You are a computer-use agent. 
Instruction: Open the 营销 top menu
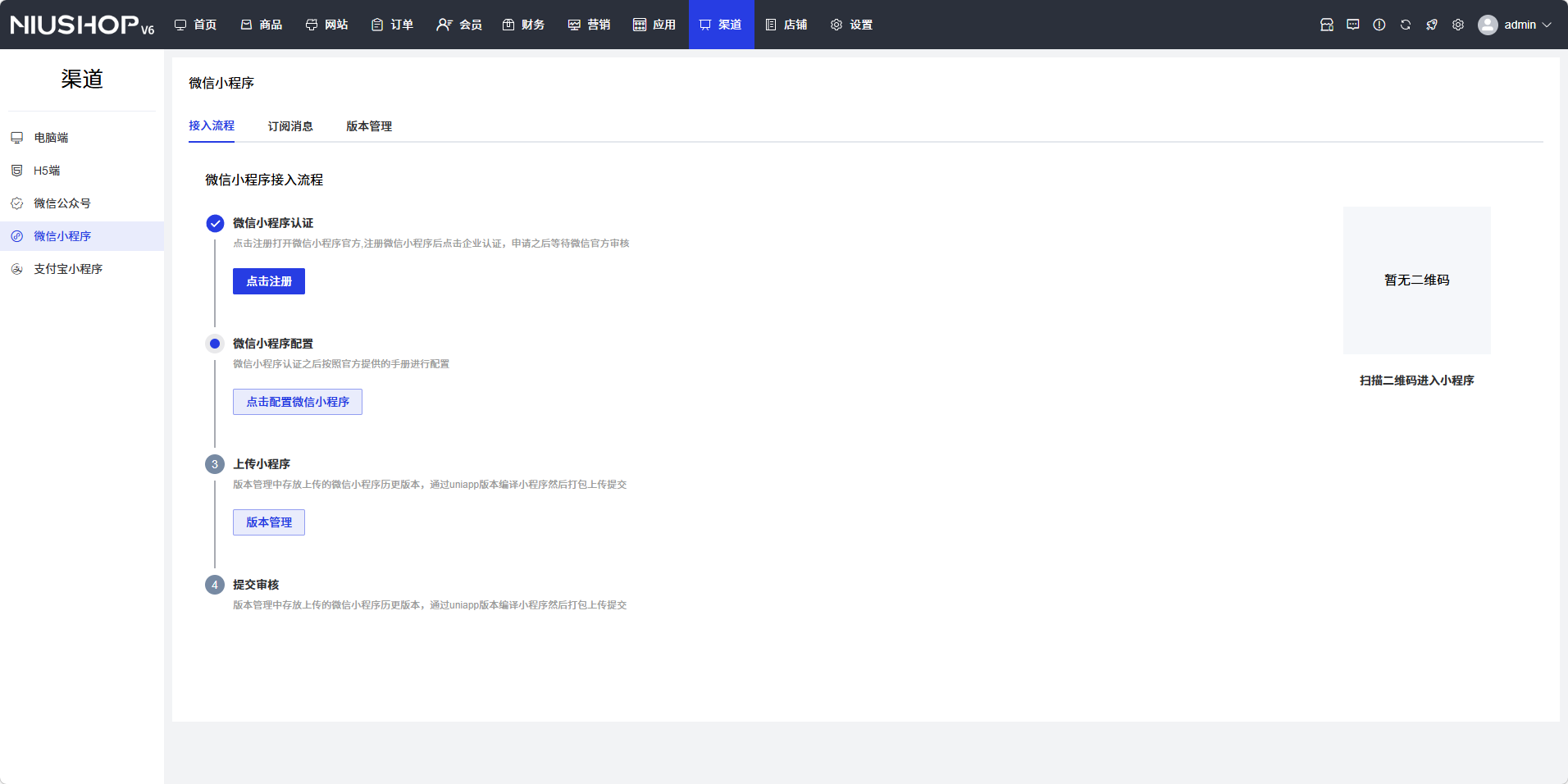[590, 25]
